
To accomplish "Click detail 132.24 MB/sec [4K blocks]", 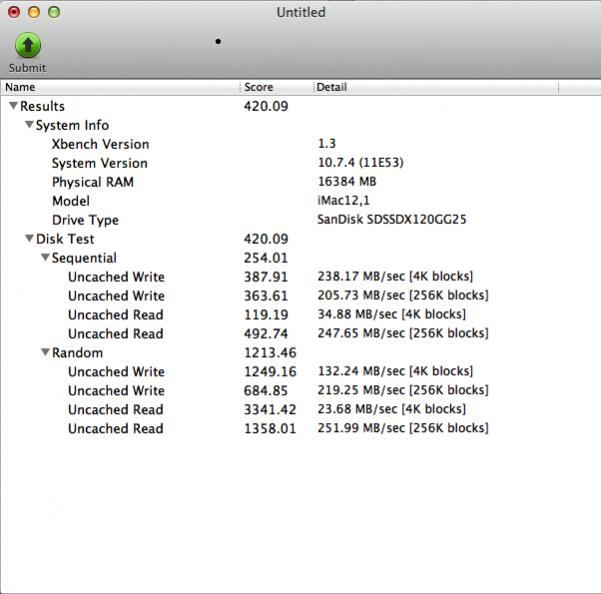I will tap(396, 371).
